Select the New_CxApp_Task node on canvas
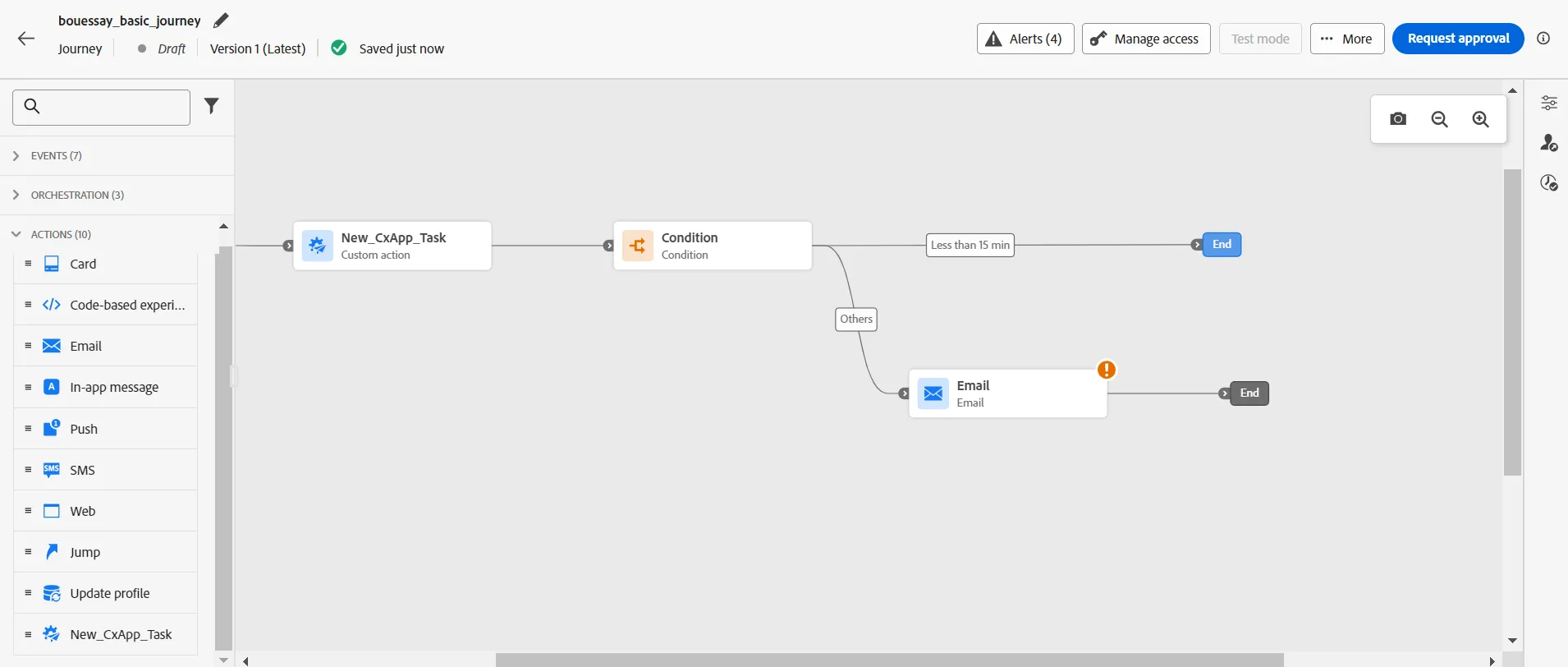Viewport: 1568px width, 667px height. click(392, 246)
